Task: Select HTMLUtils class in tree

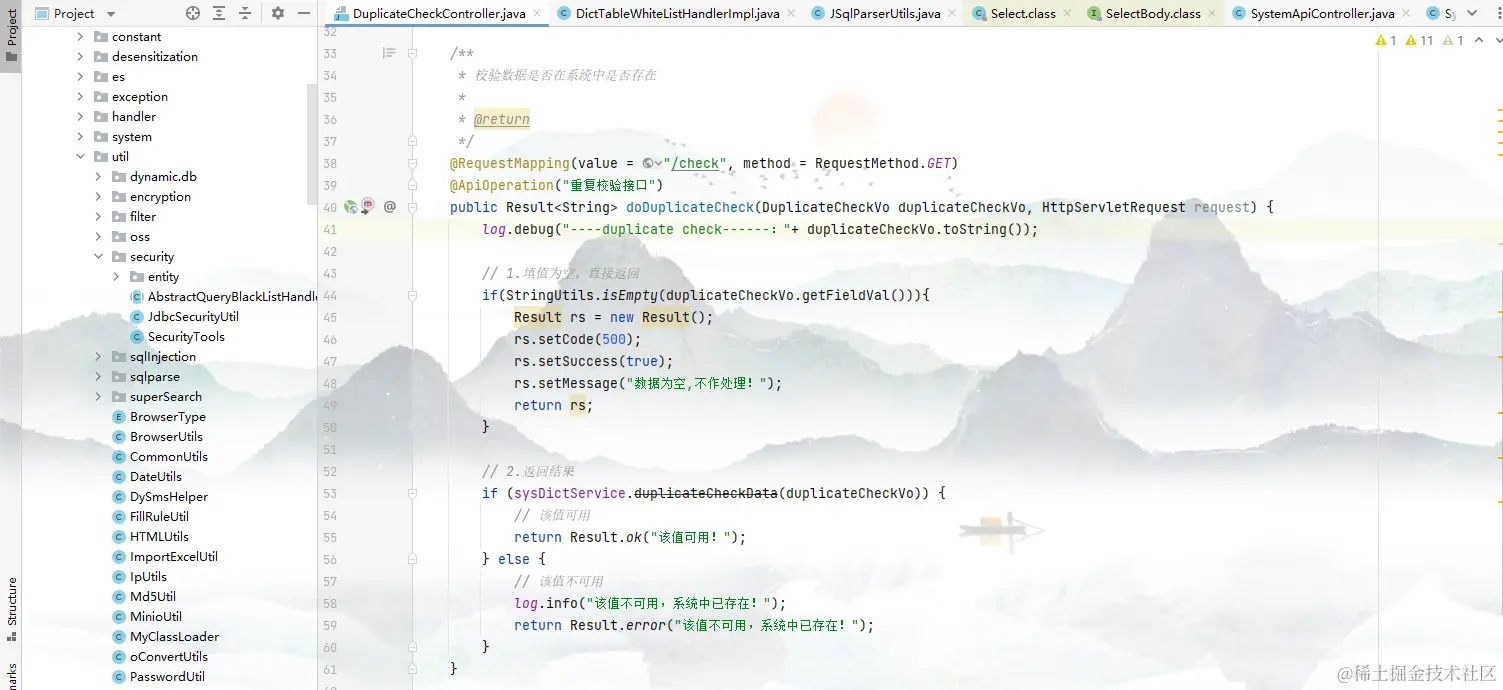Action: pos(150,537)
